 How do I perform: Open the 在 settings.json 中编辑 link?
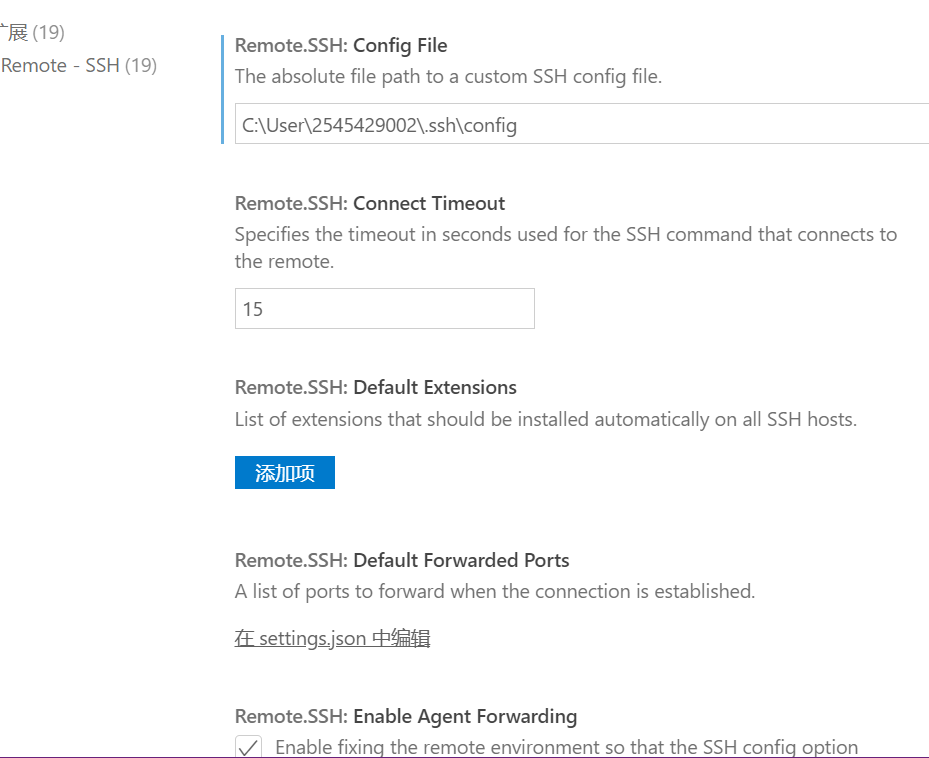point(332,639)
